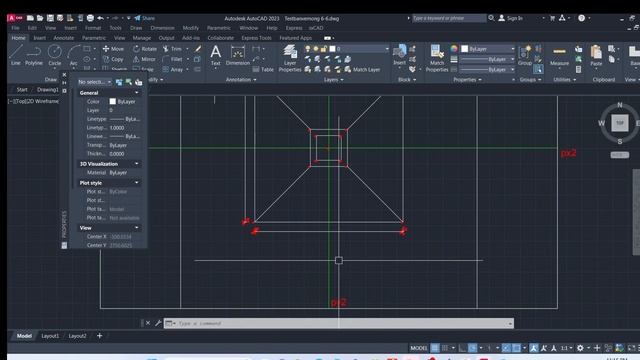This screenshot has width=640, height=360.
Task: Click the Trim tool
Action: [172, 49]
